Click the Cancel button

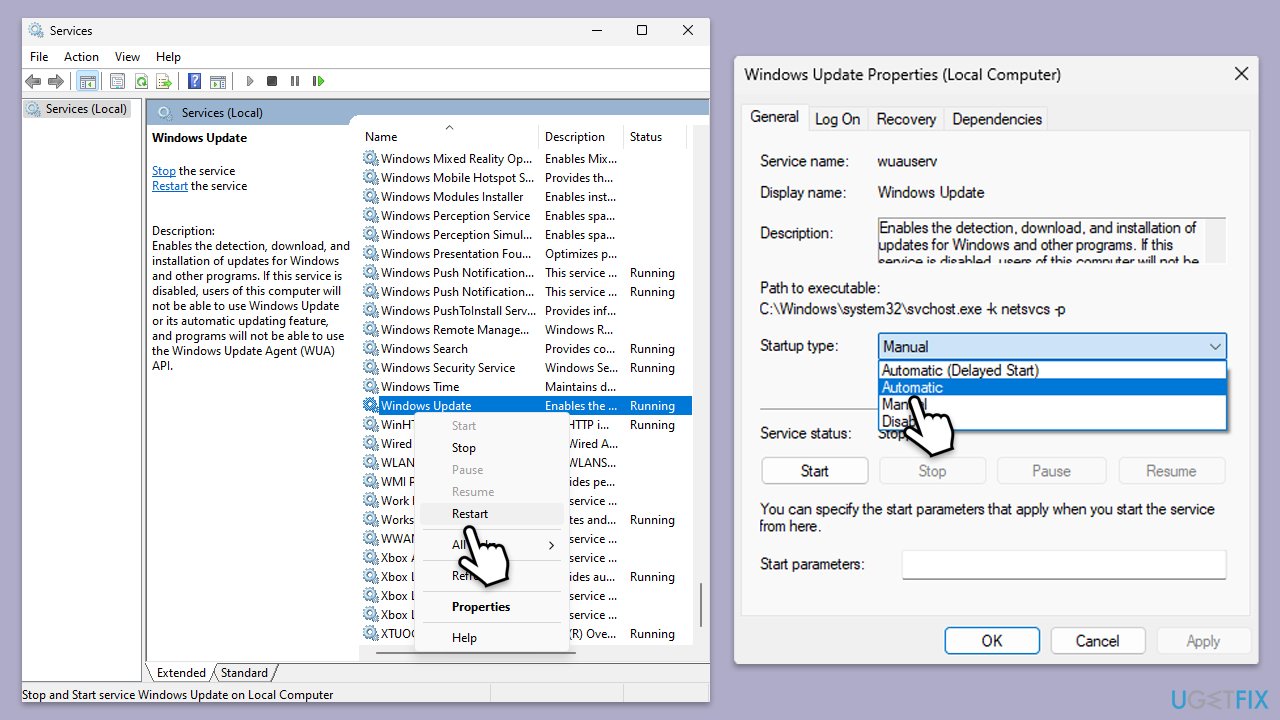pos(1098,641)
